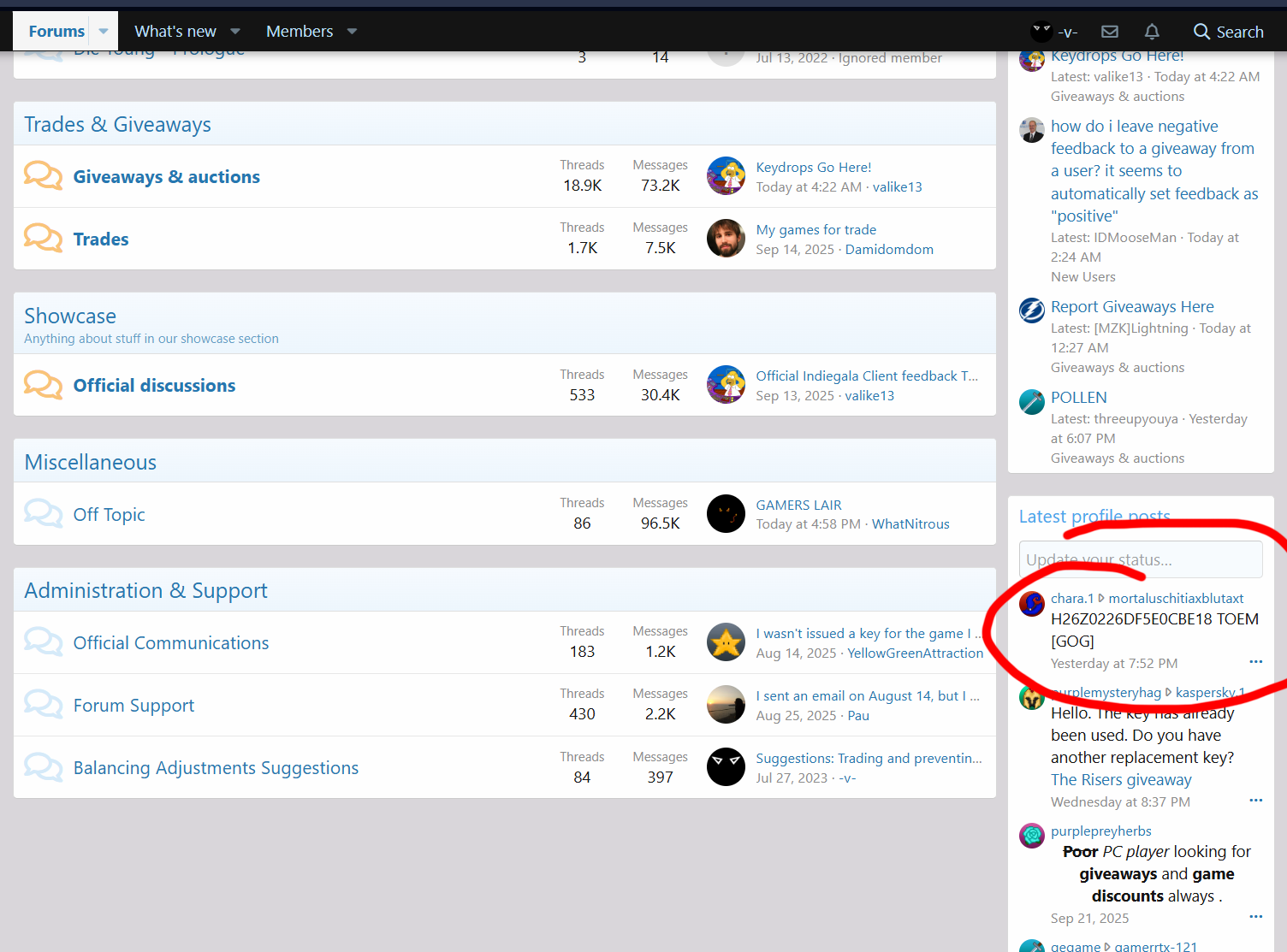Click the Official discussions forum icon
1287x952 pixels.
43,385
